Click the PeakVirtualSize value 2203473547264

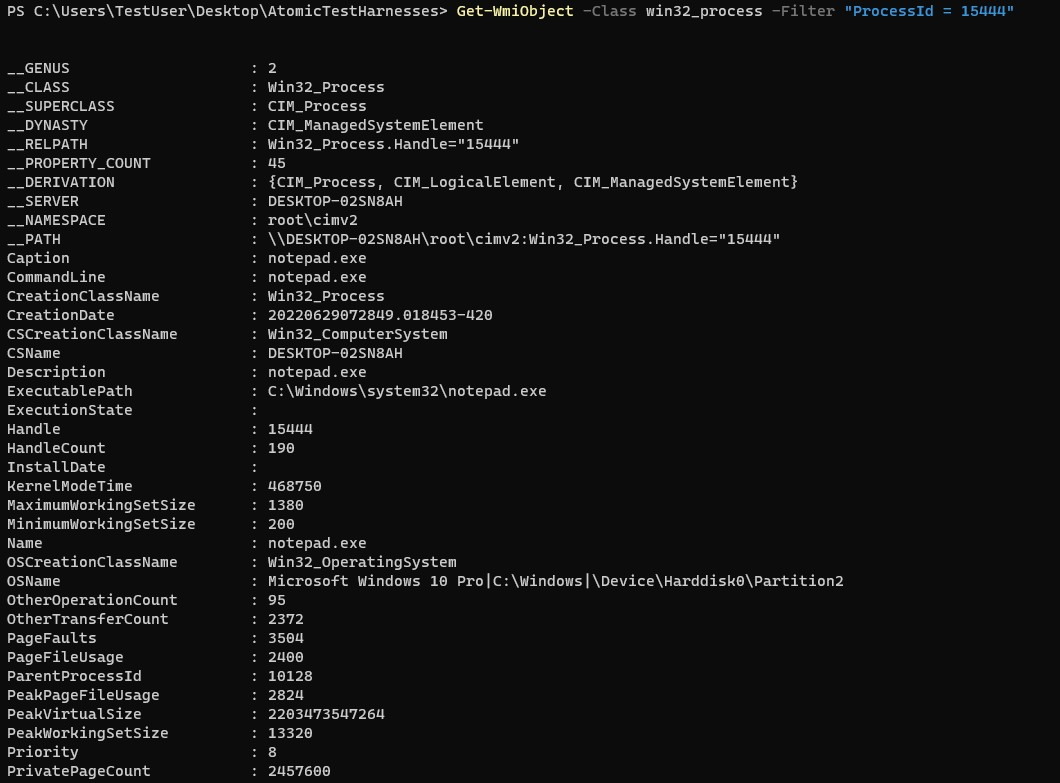point(326,714)
